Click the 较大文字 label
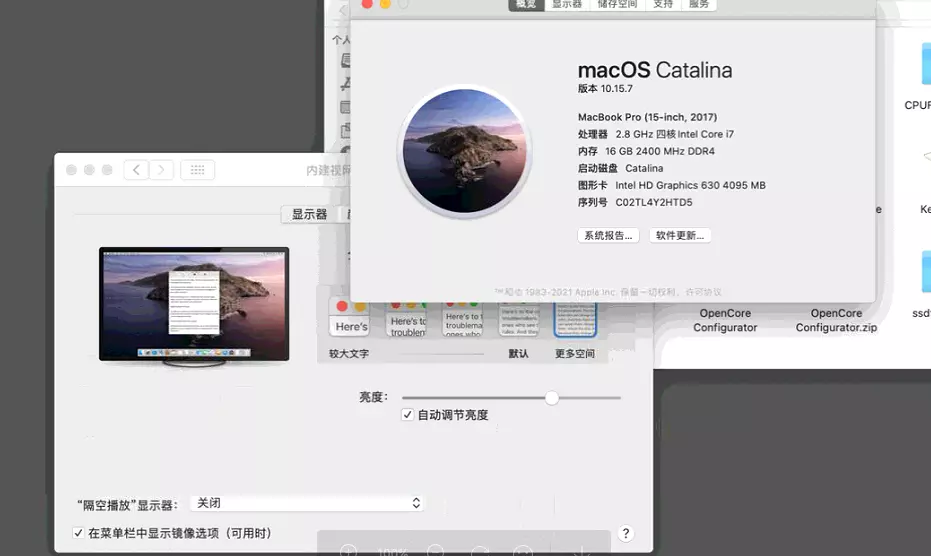Screen dimensions: 931x556 tap(349, 353)
